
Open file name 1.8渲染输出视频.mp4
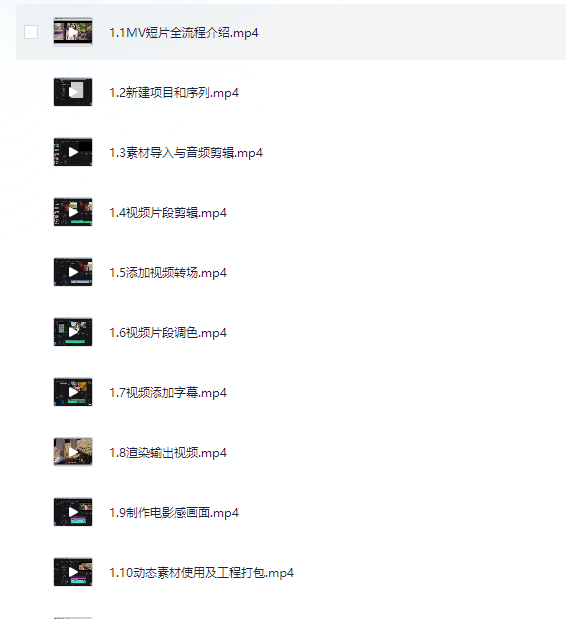168,453
